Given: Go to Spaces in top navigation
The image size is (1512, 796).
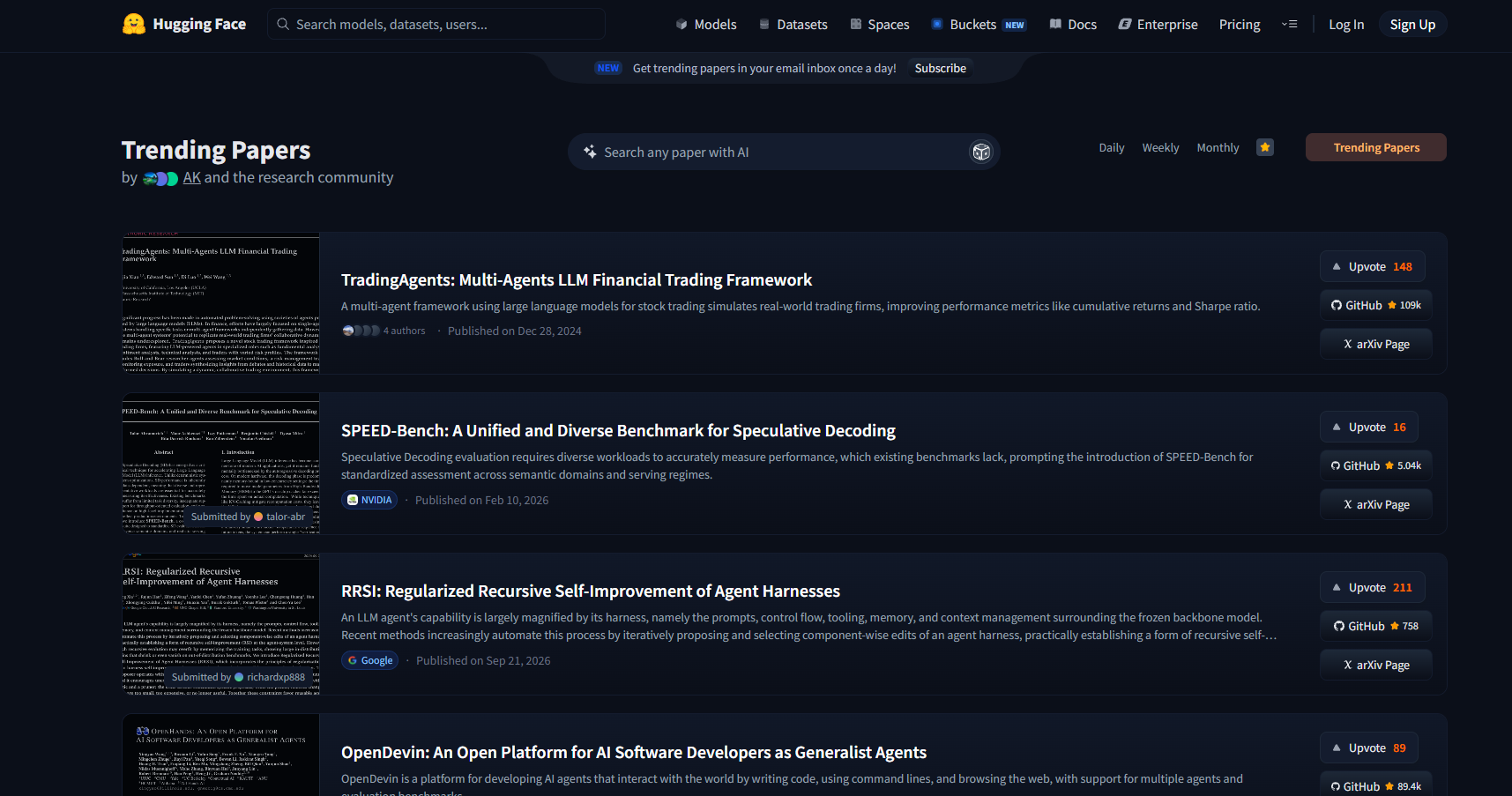Looking at the screenshot, I should coord(879,25).
